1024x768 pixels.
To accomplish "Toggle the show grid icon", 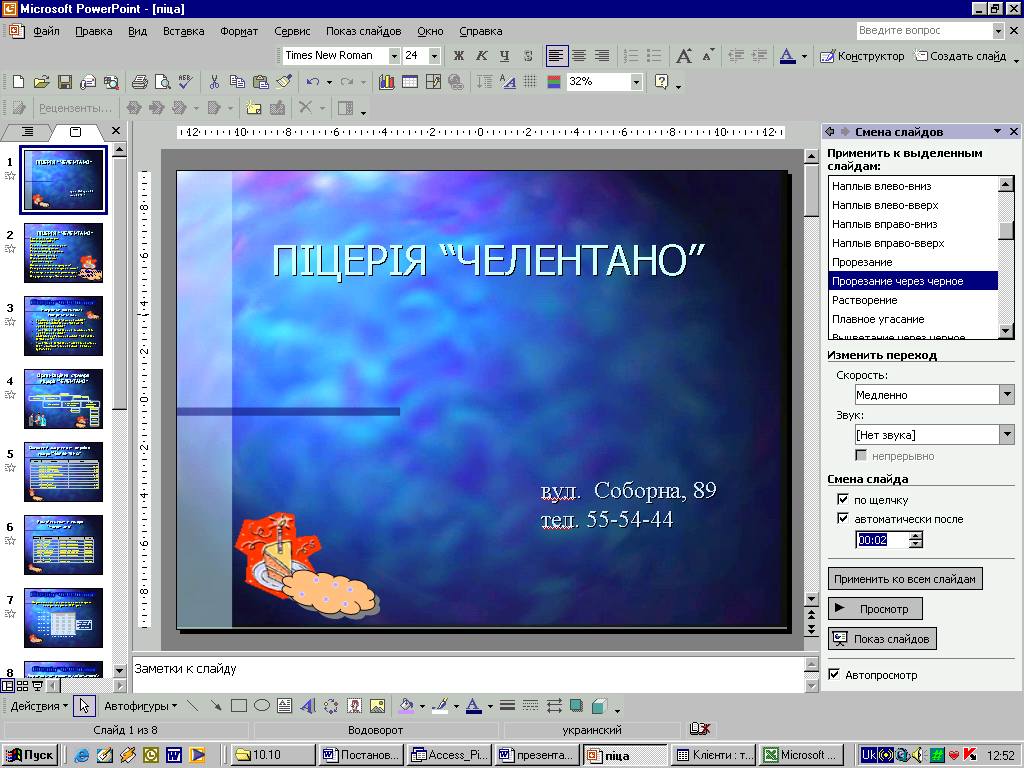I will (x=530, y=82).
